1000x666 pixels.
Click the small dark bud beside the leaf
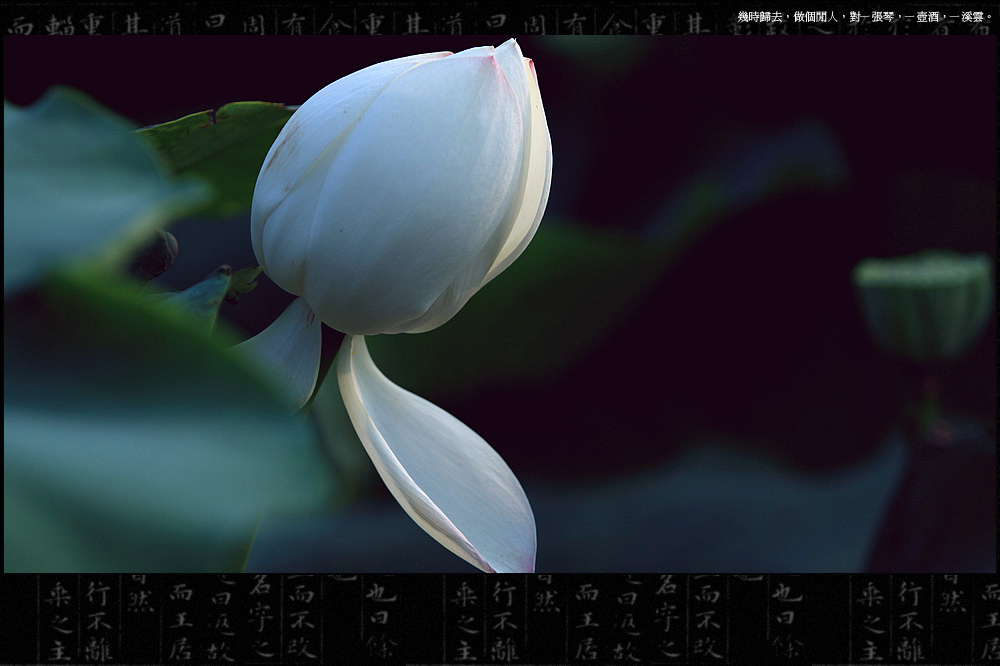pyautogui.click(x=156, y=255)
